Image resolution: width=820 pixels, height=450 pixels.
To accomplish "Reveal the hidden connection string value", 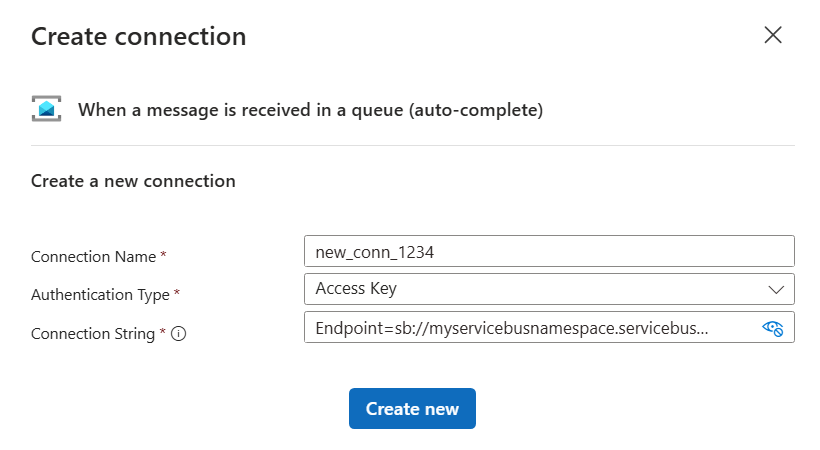I will click(x=772, y=328).
